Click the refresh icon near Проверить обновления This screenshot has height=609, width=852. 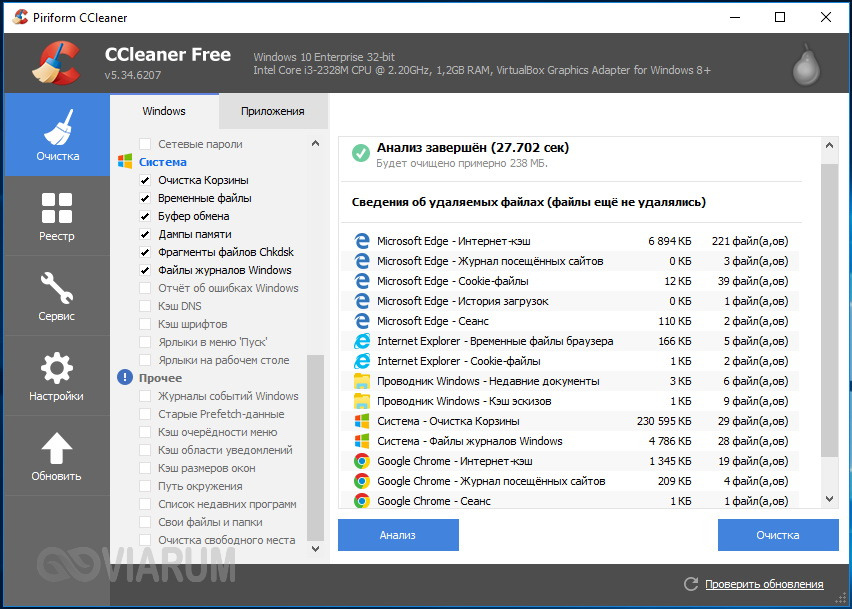[x=691, y=584]
